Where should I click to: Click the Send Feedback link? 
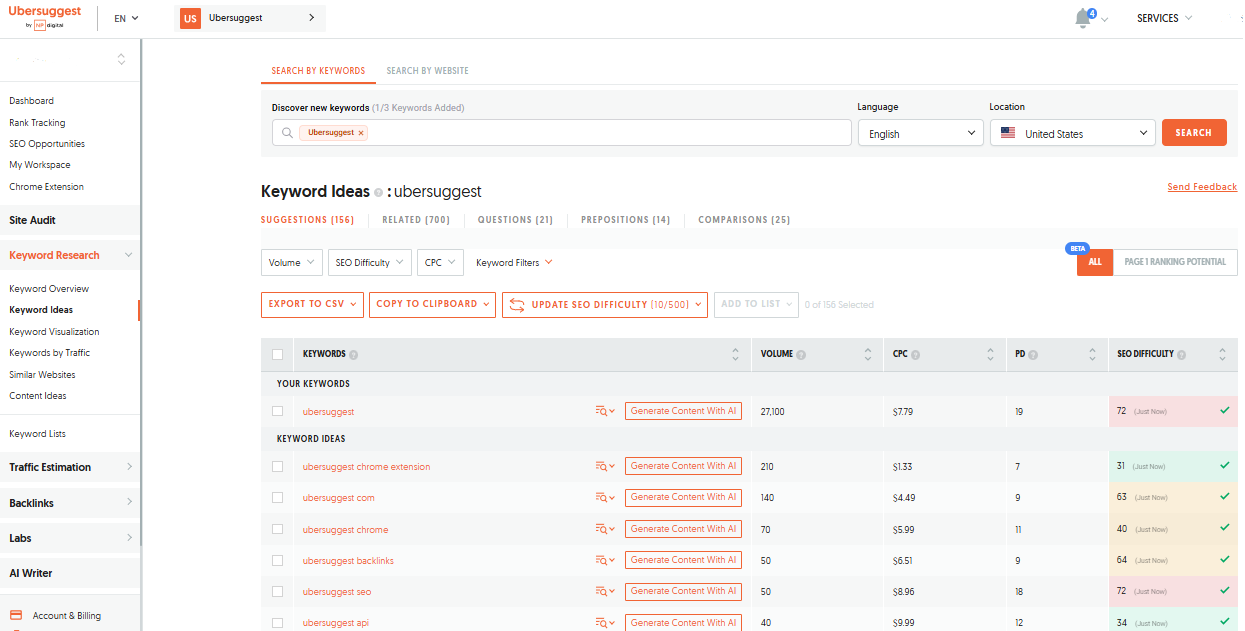click(x=1202, y=187)
